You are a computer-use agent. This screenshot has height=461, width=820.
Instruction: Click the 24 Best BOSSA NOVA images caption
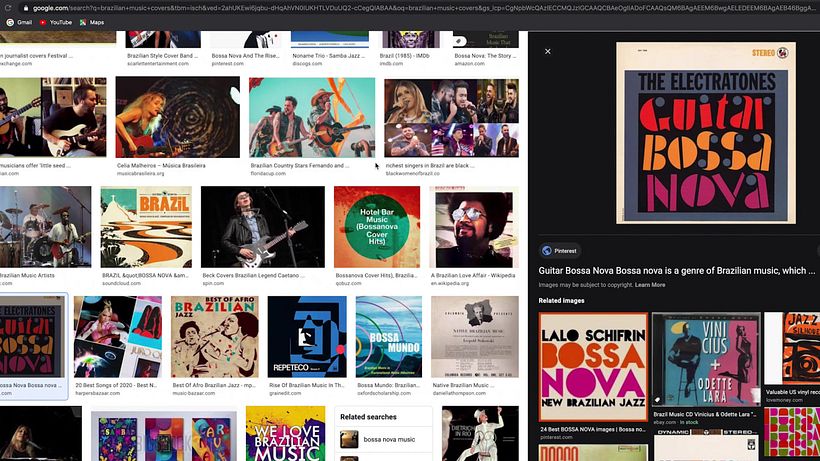(x=593, y=429)
